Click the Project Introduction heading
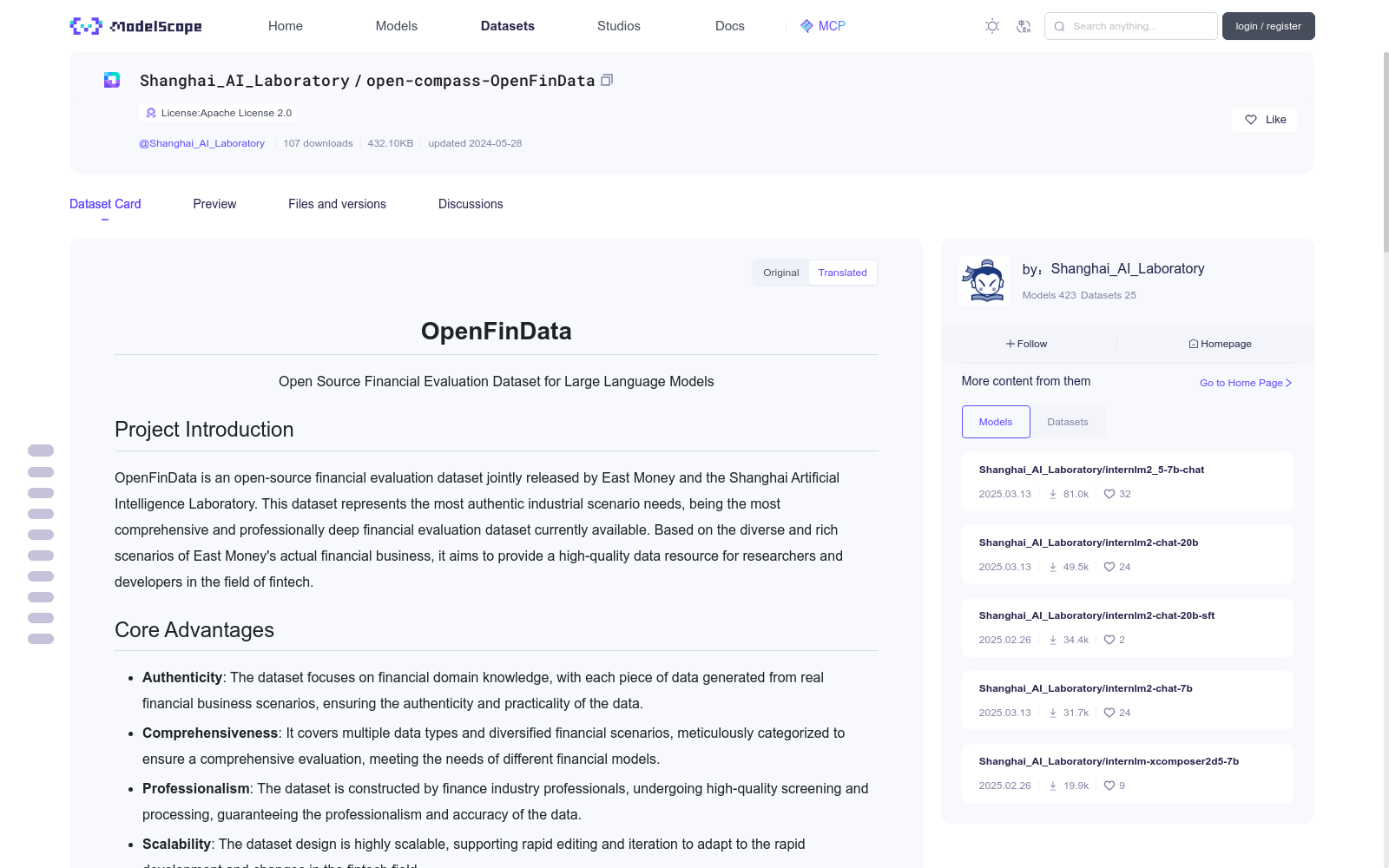The width and height of the screenshot is (1389, 868). tap(204, 430)
